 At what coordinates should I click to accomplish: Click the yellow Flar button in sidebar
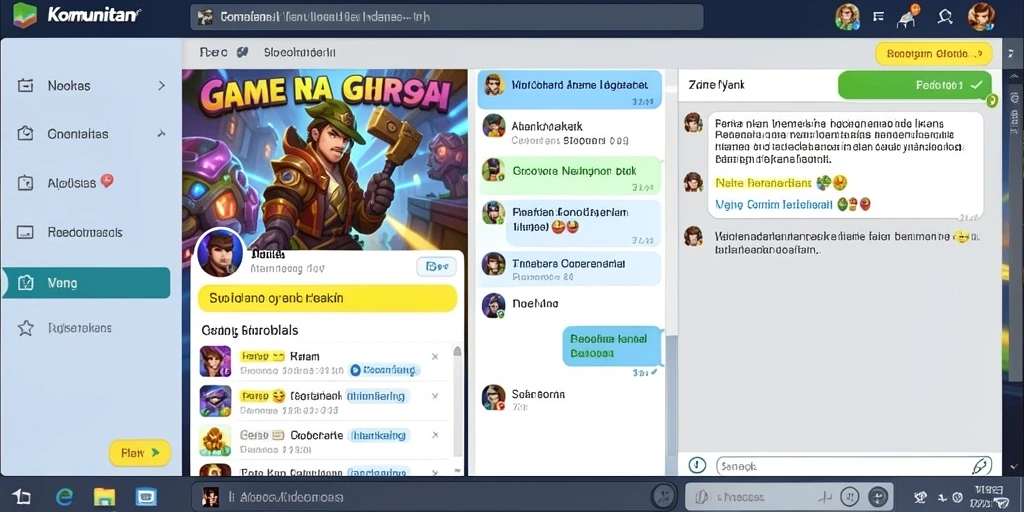click(x=140, y=453)
